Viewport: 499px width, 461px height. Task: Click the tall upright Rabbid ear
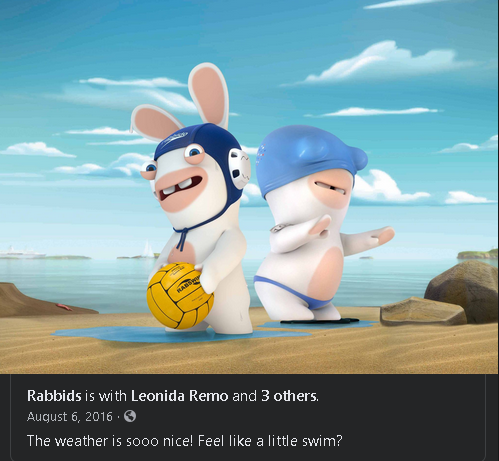[x=209, y=95]
